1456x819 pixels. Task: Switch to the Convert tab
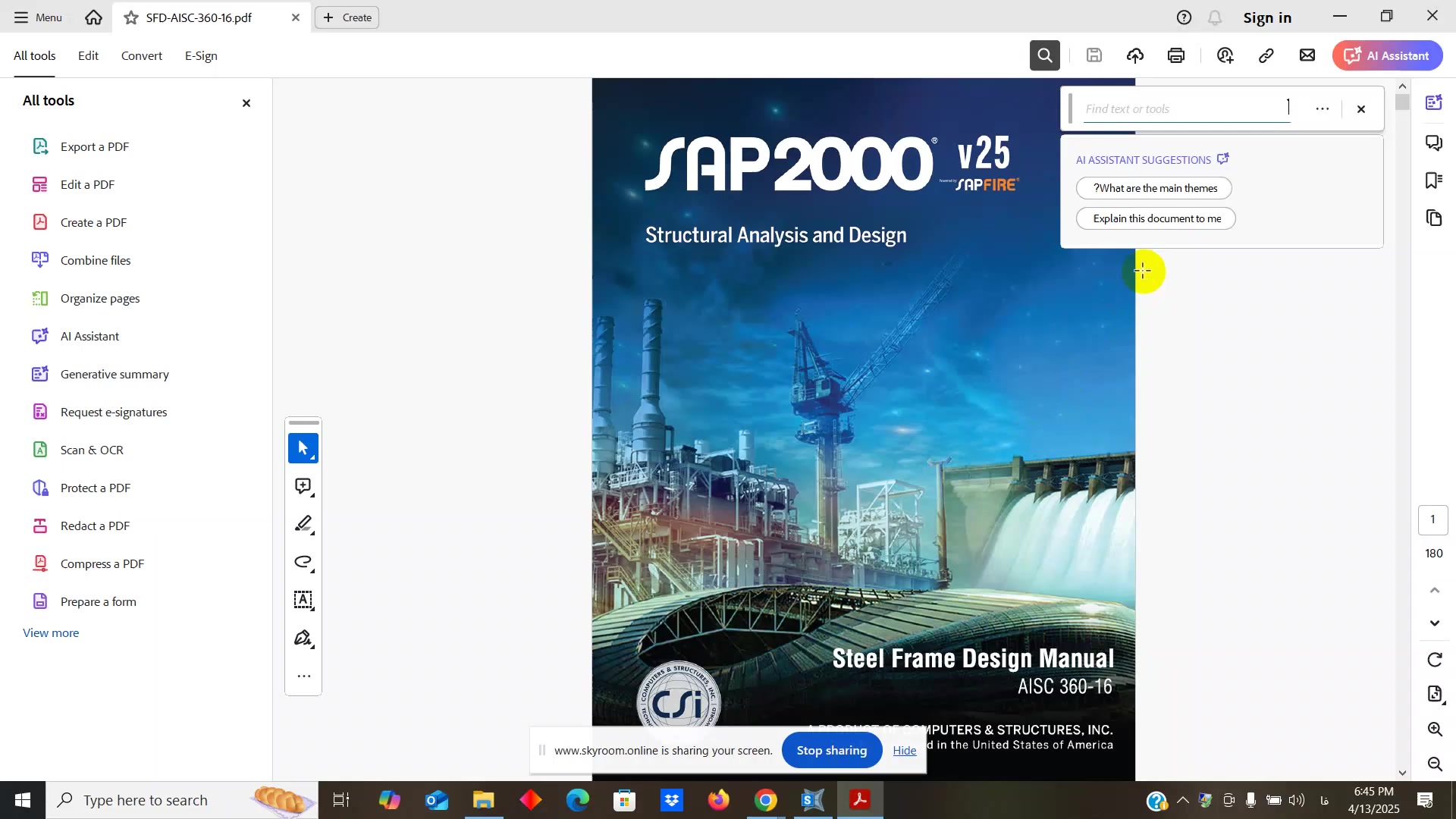tap(142, 56)
